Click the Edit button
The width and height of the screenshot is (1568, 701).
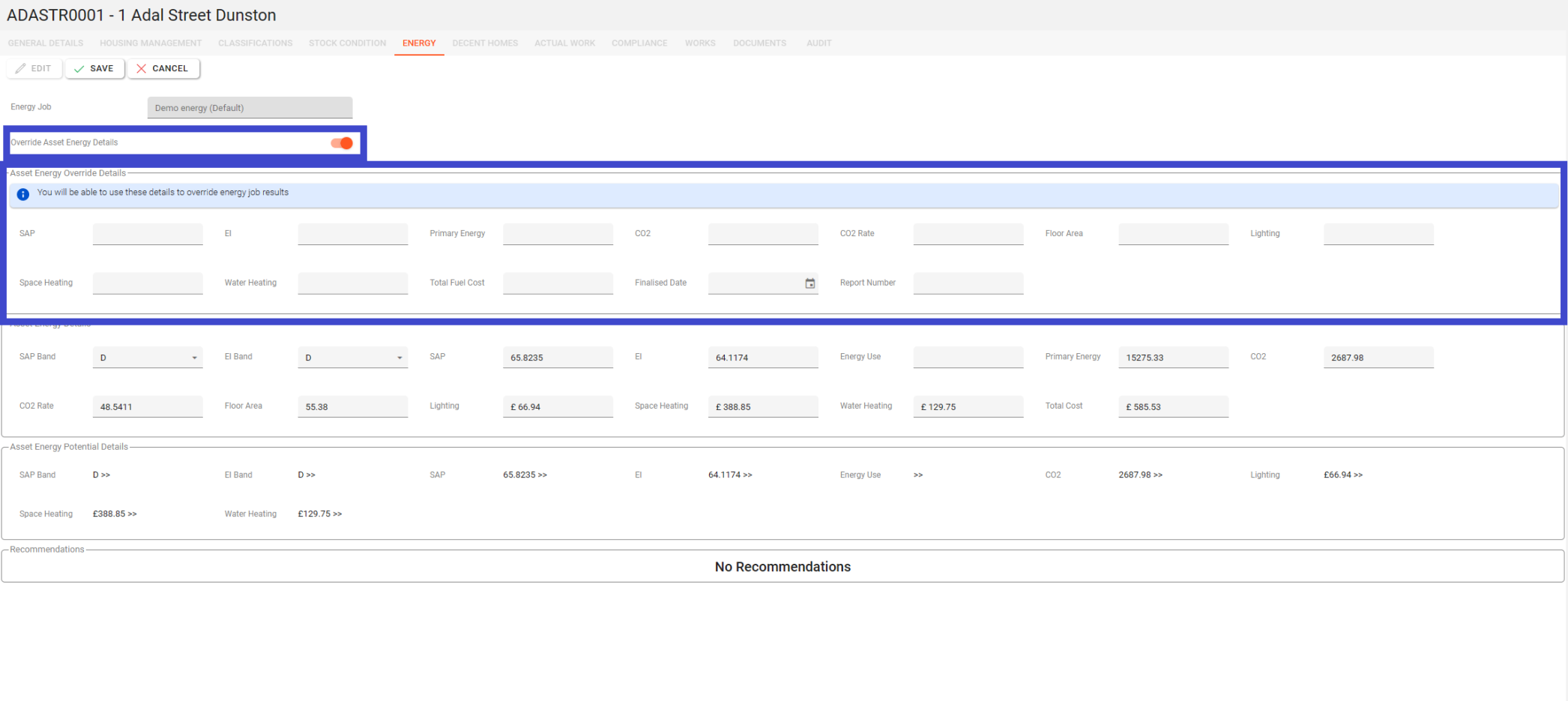click(34, 68)
